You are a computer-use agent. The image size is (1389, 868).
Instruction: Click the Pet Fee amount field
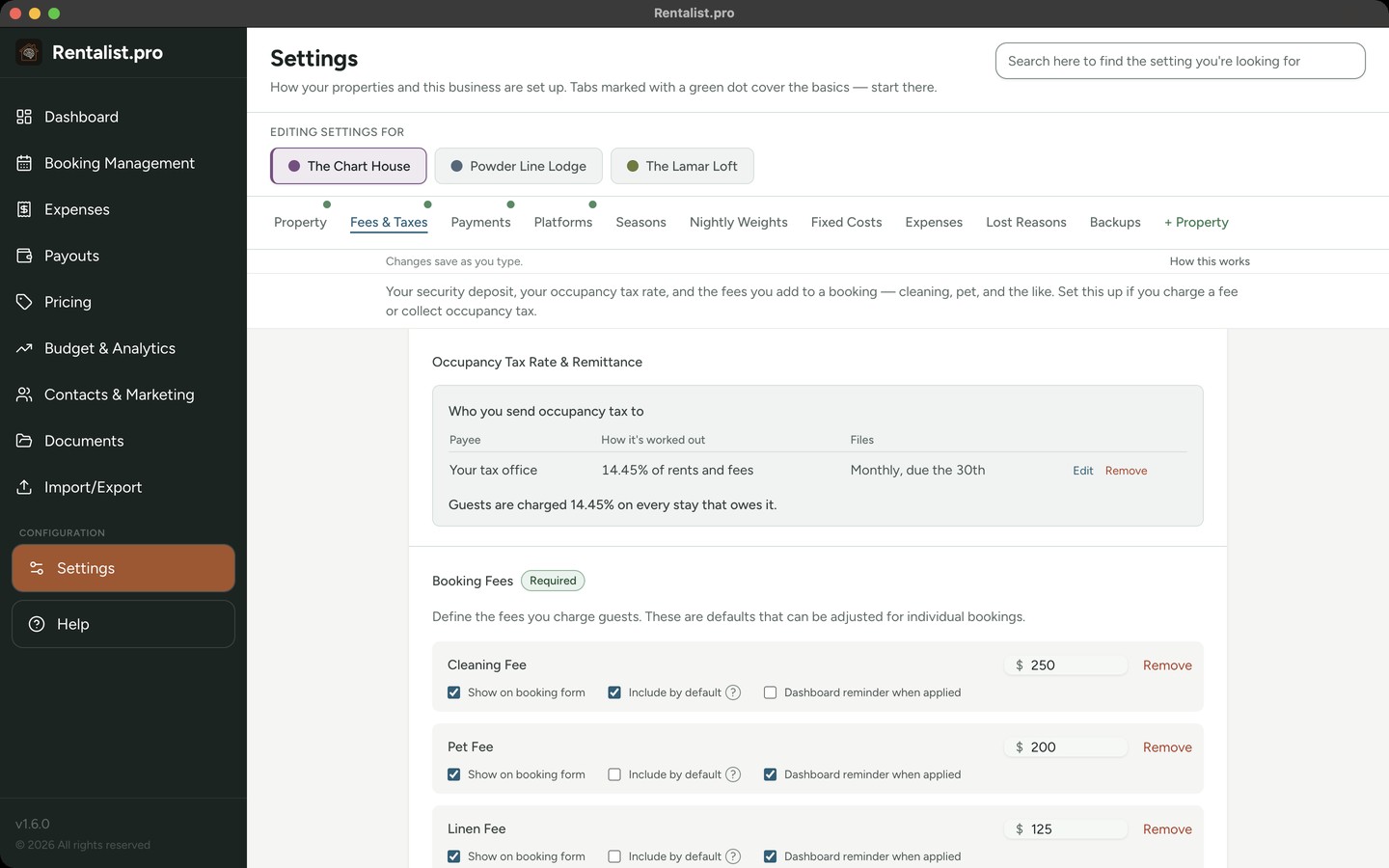tap(1066, 747)
